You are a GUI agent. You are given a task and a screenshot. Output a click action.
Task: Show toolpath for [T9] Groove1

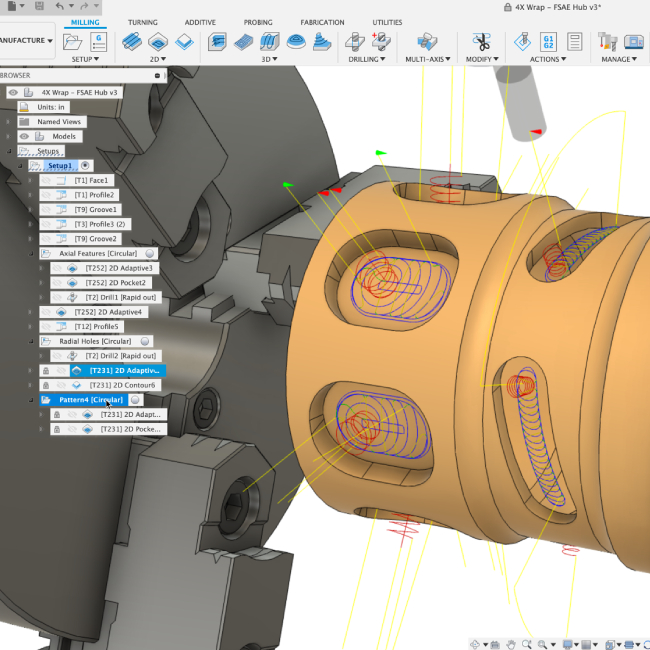[46, 209]
